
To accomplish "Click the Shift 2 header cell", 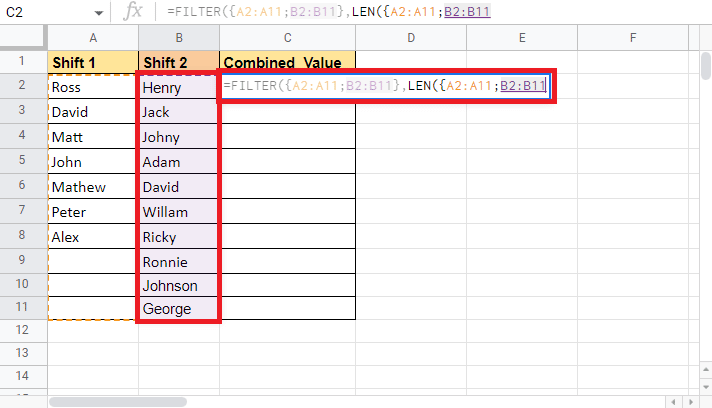I will click(x=179, y=62).
